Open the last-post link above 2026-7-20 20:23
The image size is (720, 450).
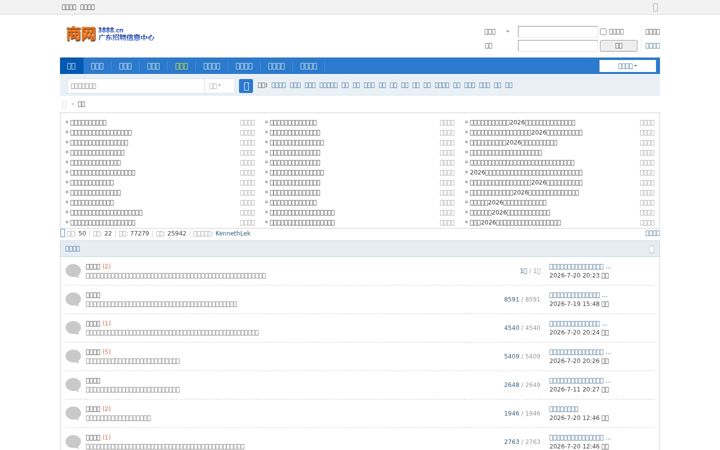(580, 266)
